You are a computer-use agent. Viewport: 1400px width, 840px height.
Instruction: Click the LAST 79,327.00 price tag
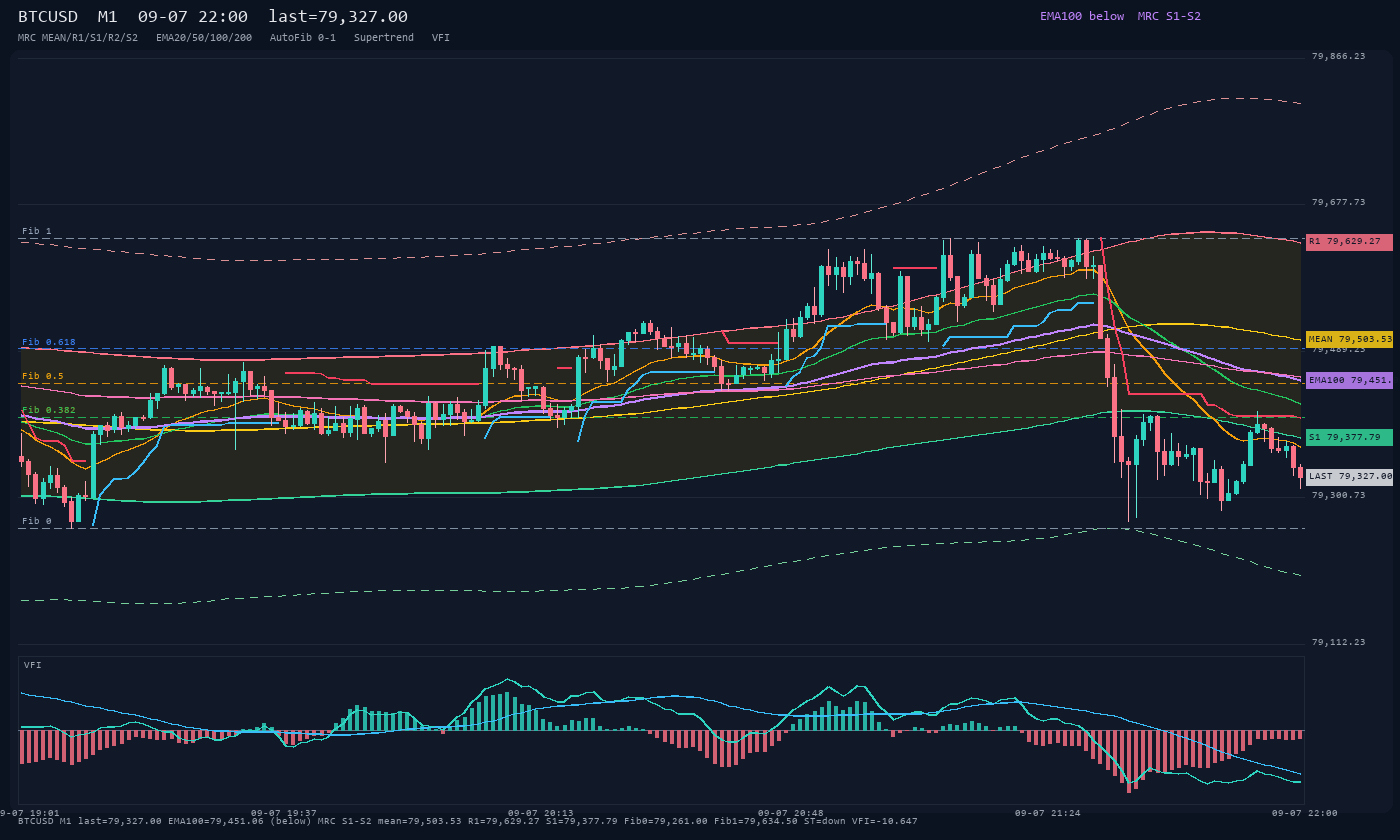coord(1349,477)
